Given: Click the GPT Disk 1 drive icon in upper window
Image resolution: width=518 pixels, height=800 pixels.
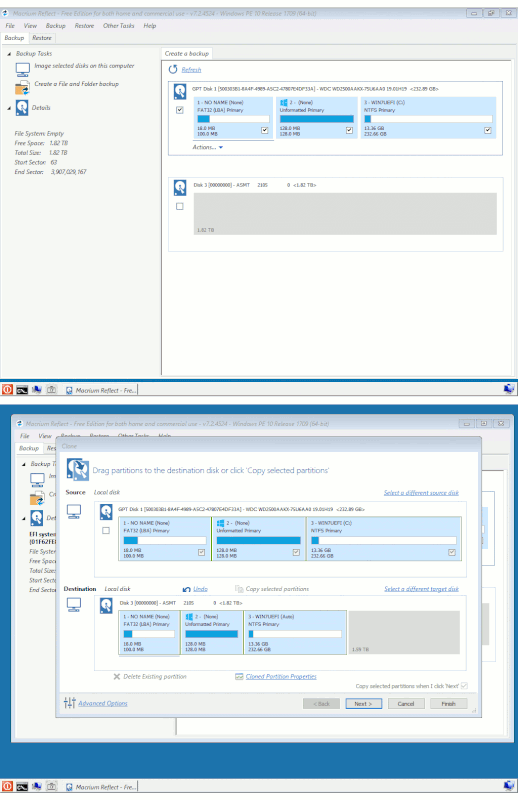Looking at the screenshot, I should (x=180, y=91).
